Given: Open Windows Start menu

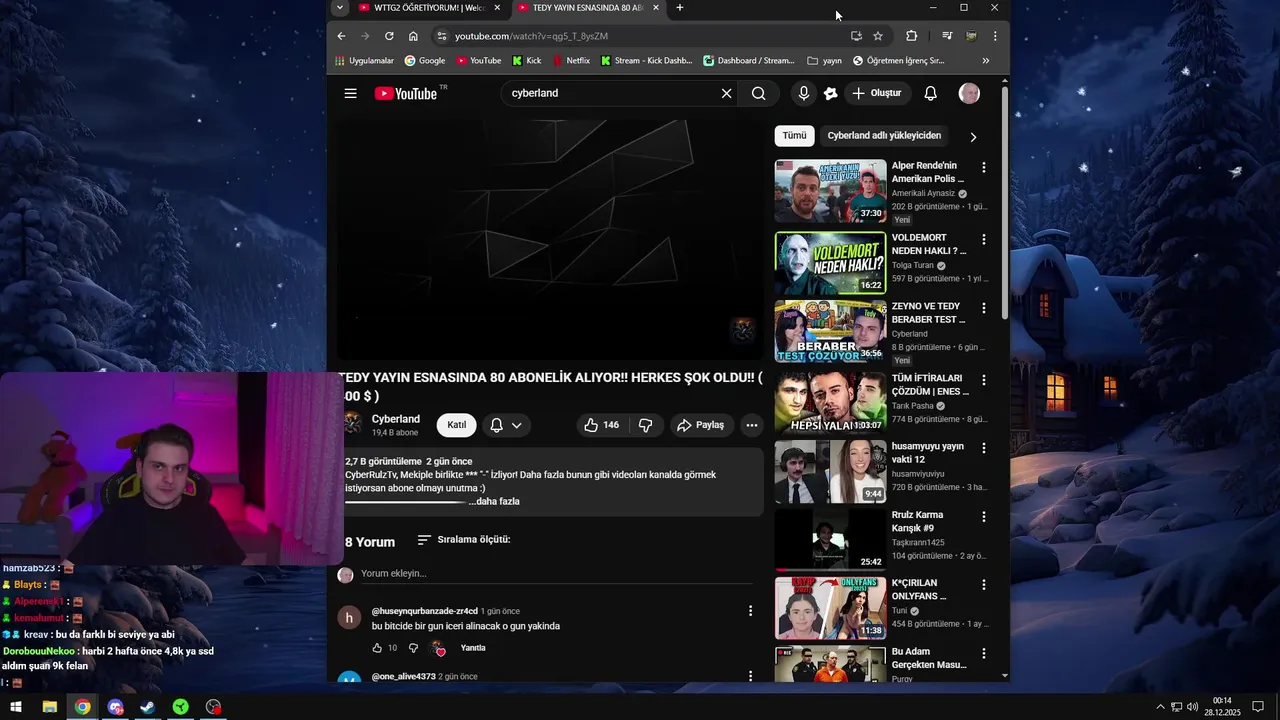Looking at the screenshot, I should coord(16,707).
